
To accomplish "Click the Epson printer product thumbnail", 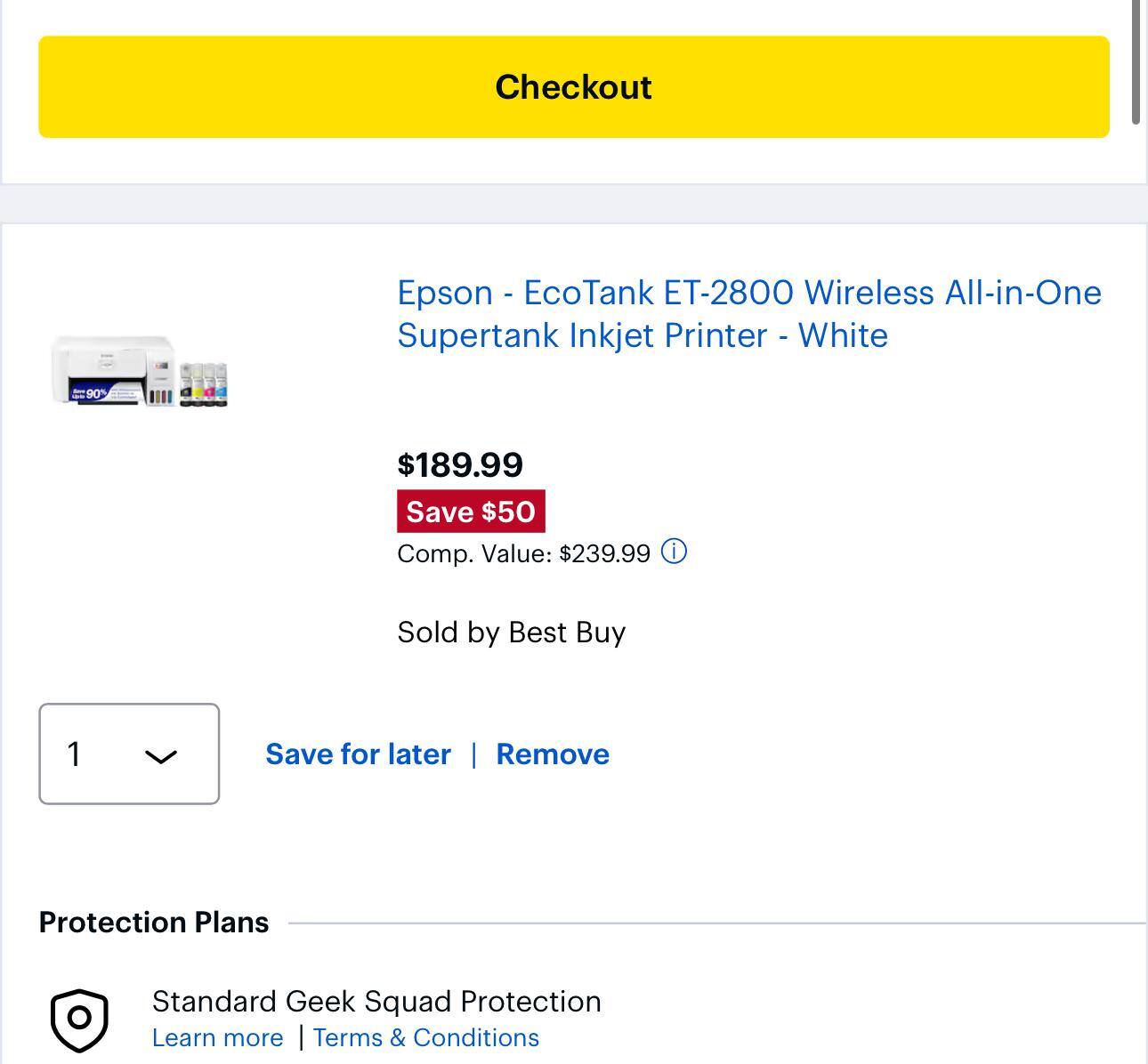I will (x=140, y=372).
